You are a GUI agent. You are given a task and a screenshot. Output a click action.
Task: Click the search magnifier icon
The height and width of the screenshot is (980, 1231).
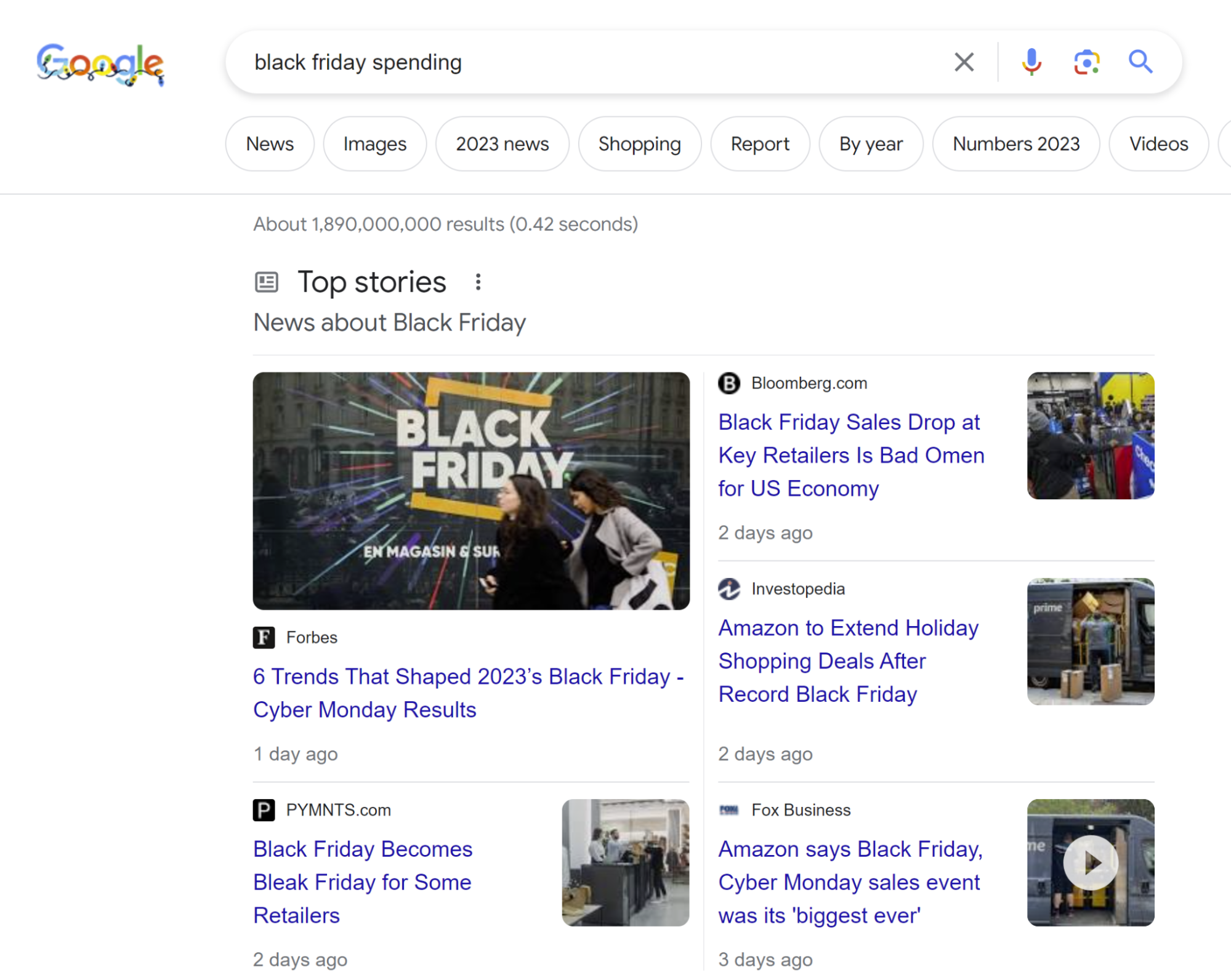tap(1140, 62)
